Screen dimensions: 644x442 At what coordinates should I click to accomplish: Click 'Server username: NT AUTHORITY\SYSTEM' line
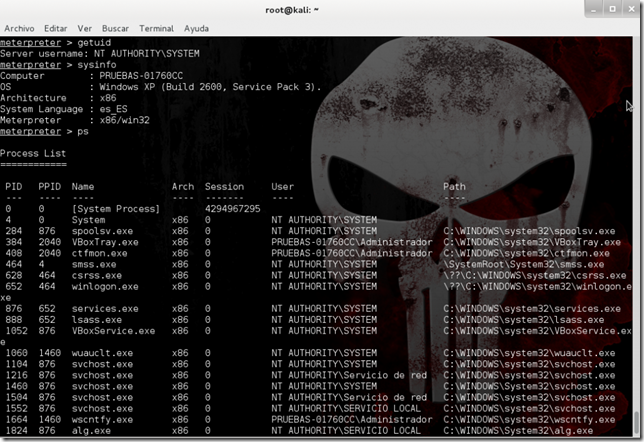(100, 54)
